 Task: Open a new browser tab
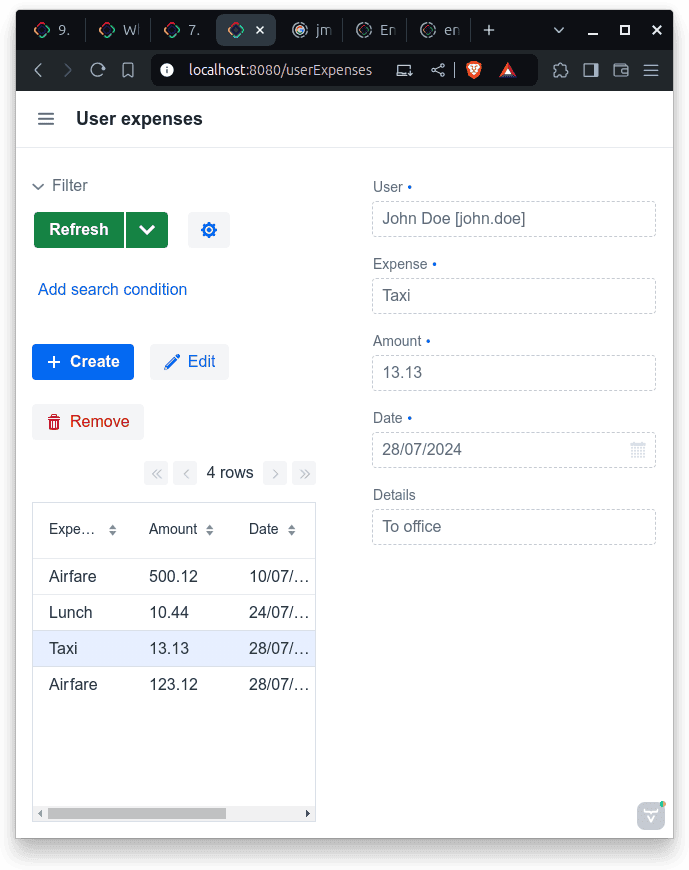(x=489, y=30)
